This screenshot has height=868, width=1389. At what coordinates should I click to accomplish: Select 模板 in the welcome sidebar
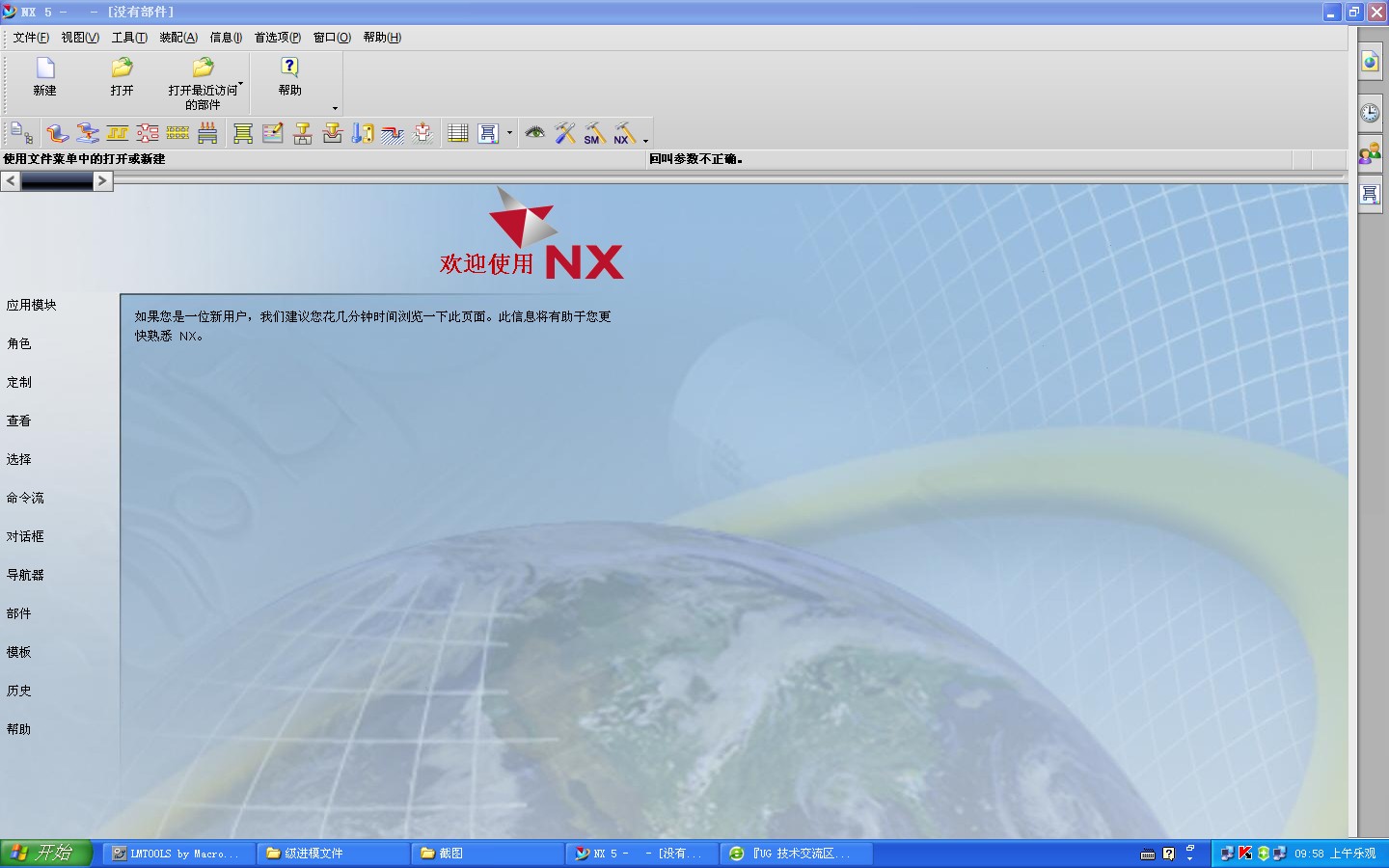tap(19, 652)
